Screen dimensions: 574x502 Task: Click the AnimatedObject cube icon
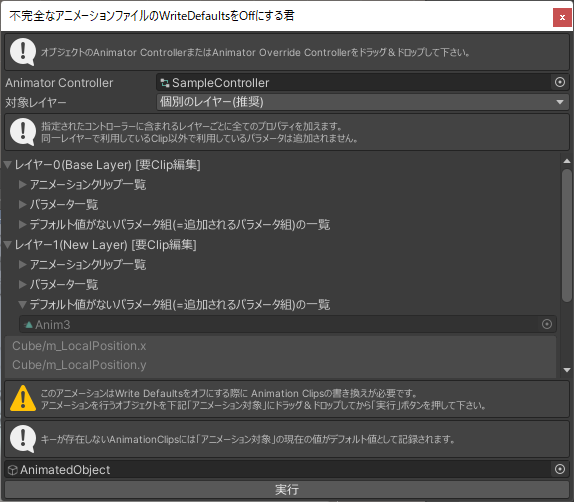click(13, 470)
